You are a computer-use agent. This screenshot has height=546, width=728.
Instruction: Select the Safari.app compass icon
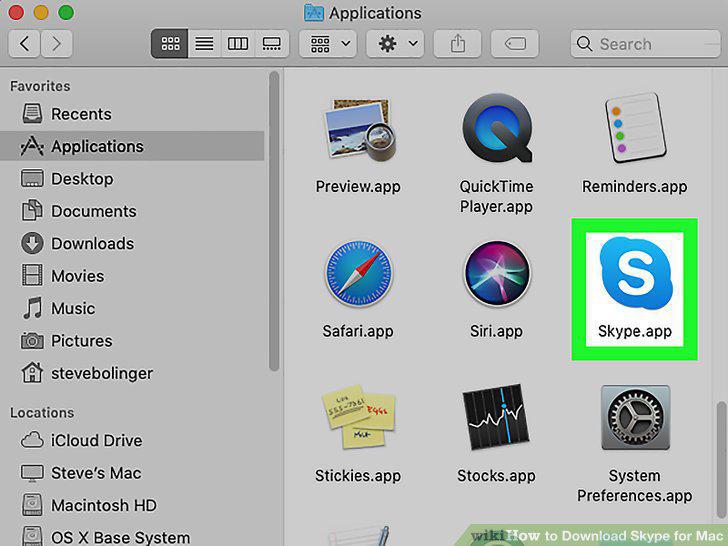tap(358, 273)
